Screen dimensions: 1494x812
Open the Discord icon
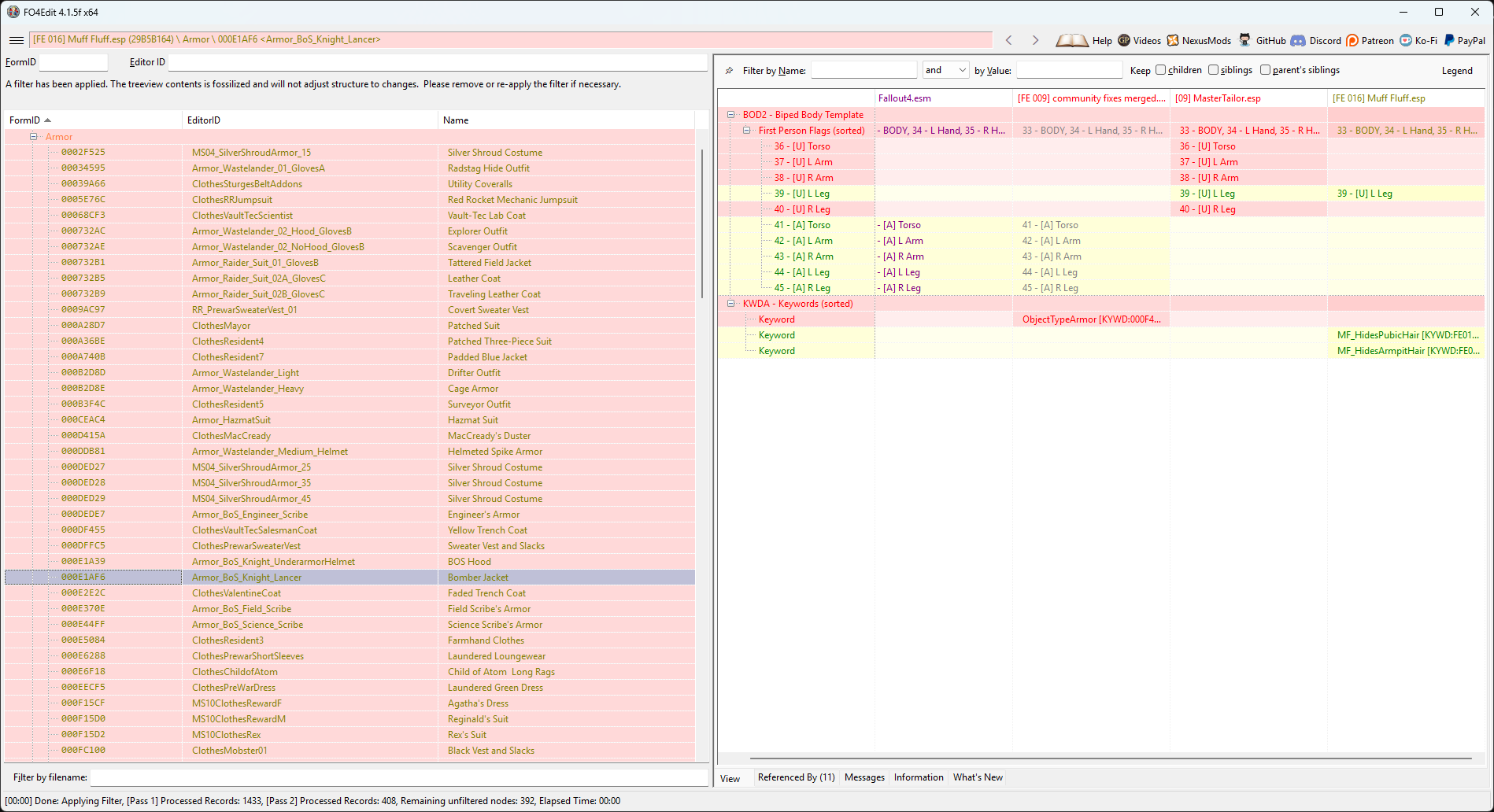pos(1298,40)
